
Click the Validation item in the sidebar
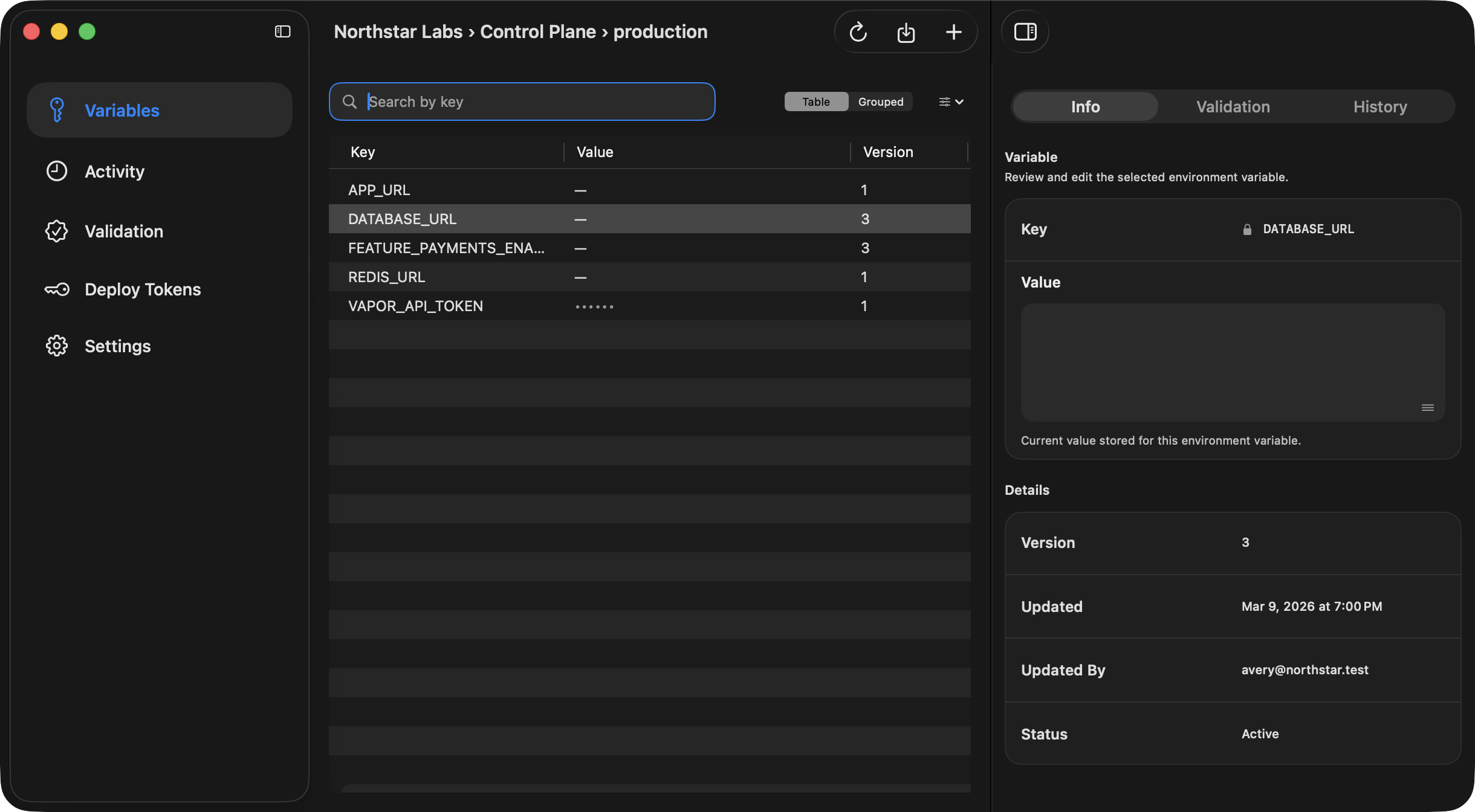123,231
